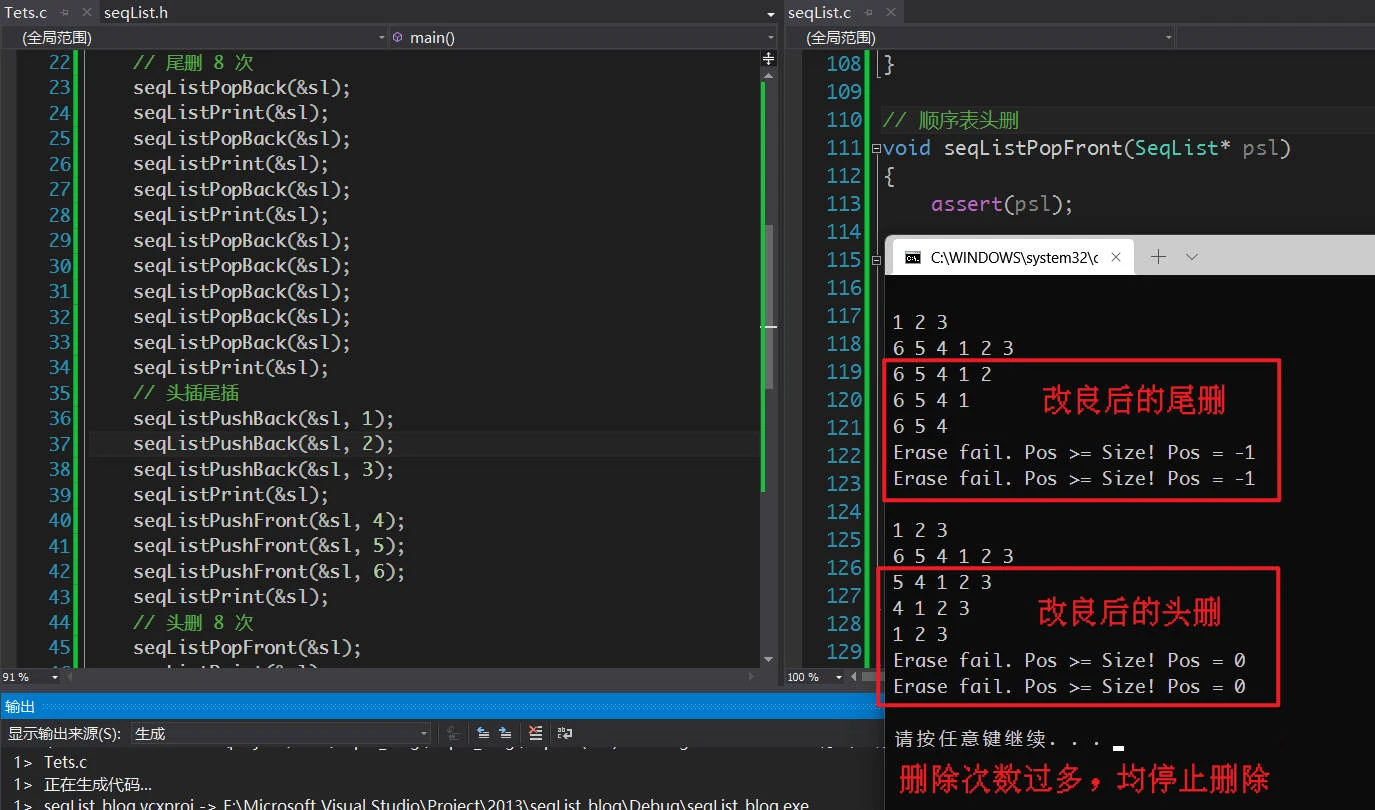Click line 45 seqListPopFront(&sl);
Screen dimensions: 1375x810
click(247, 647)
